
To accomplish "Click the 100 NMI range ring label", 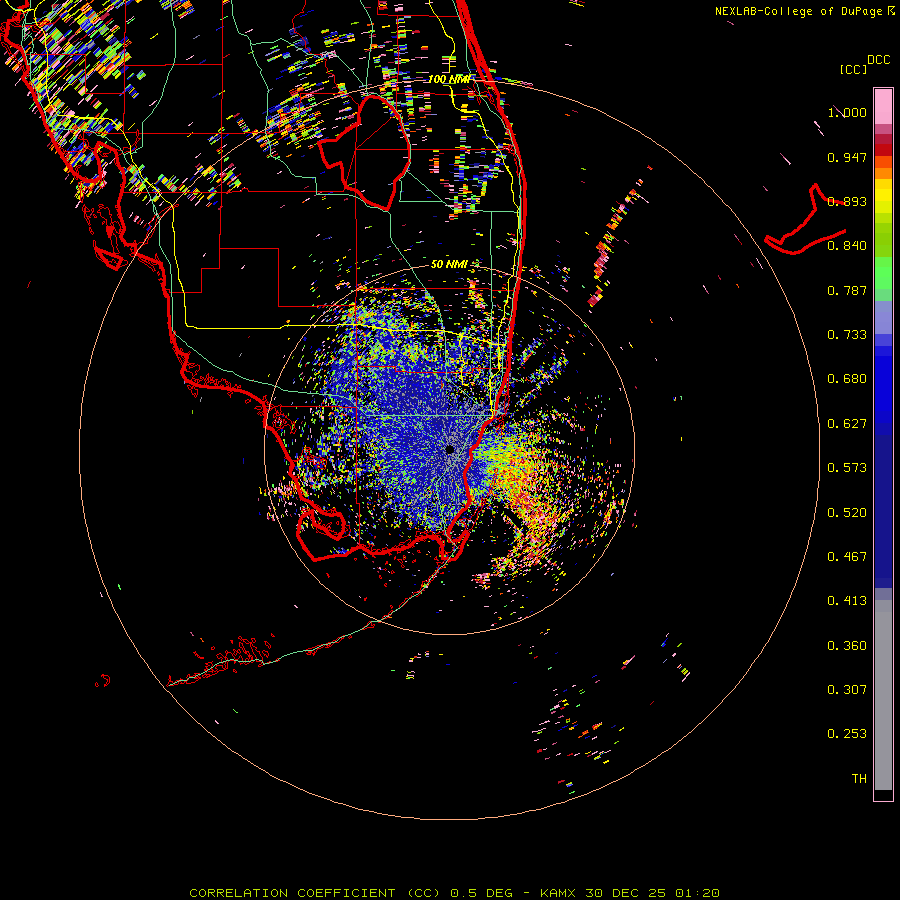I will click(x=448, y=79).
